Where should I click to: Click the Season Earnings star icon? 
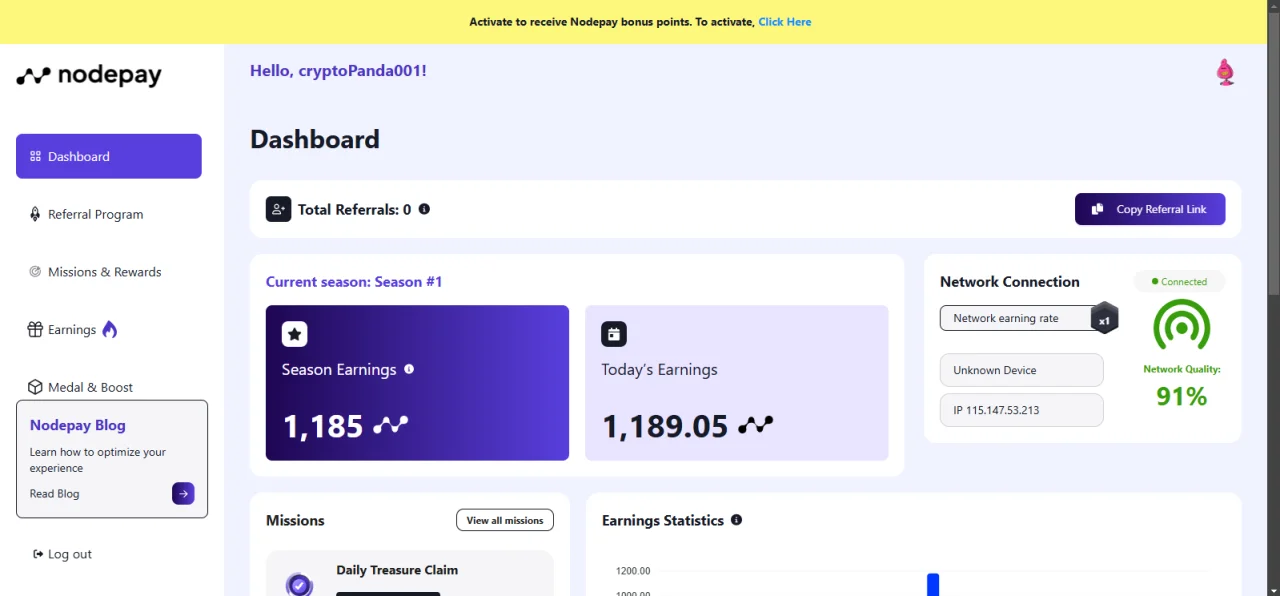294,334
